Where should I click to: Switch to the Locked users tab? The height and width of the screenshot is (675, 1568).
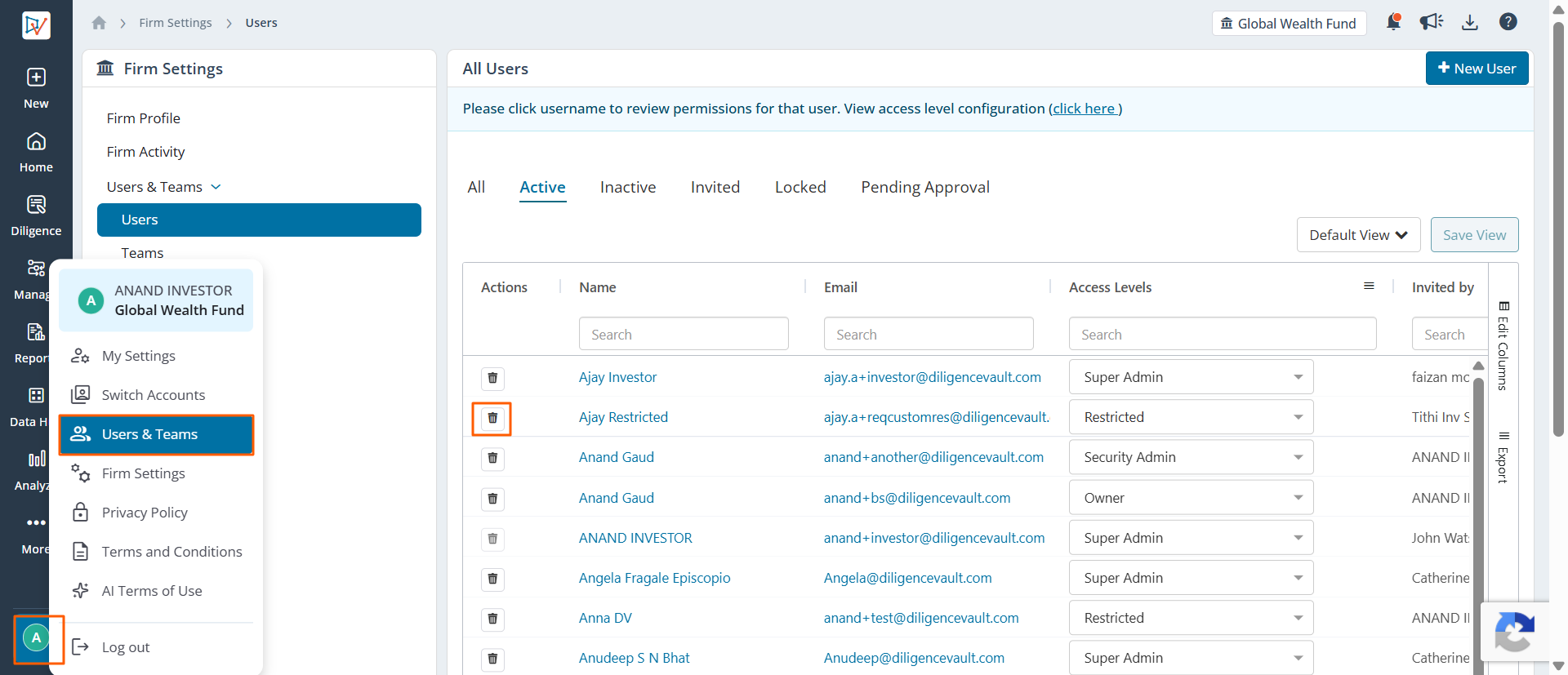(x=800, y=187)
